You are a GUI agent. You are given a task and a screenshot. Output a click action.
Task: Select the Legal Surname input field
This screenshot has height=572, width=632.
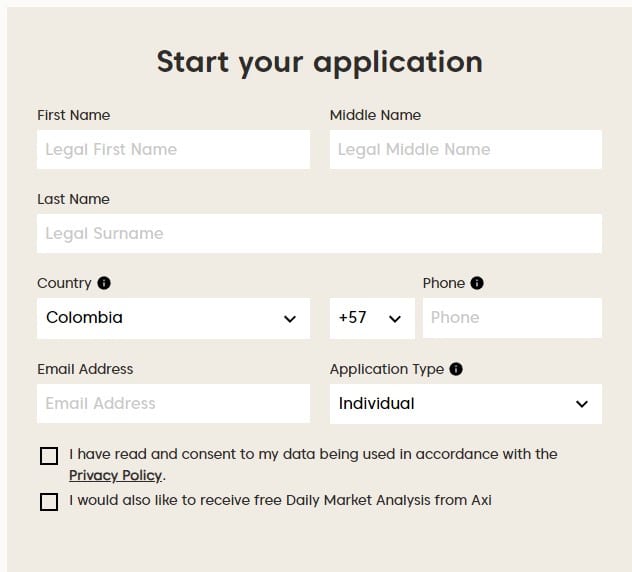[x=319, y=233]
